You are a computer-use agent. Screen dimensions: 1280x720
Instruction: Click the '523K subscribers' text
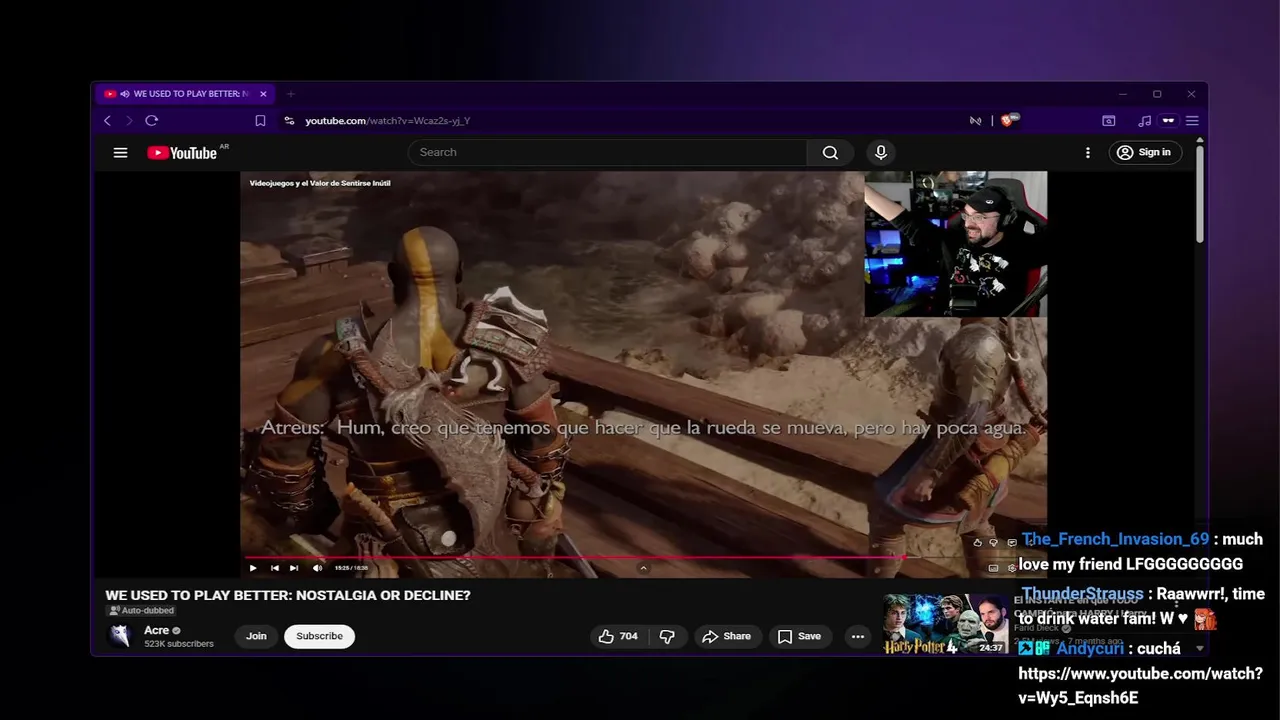(x=179, y=644)
